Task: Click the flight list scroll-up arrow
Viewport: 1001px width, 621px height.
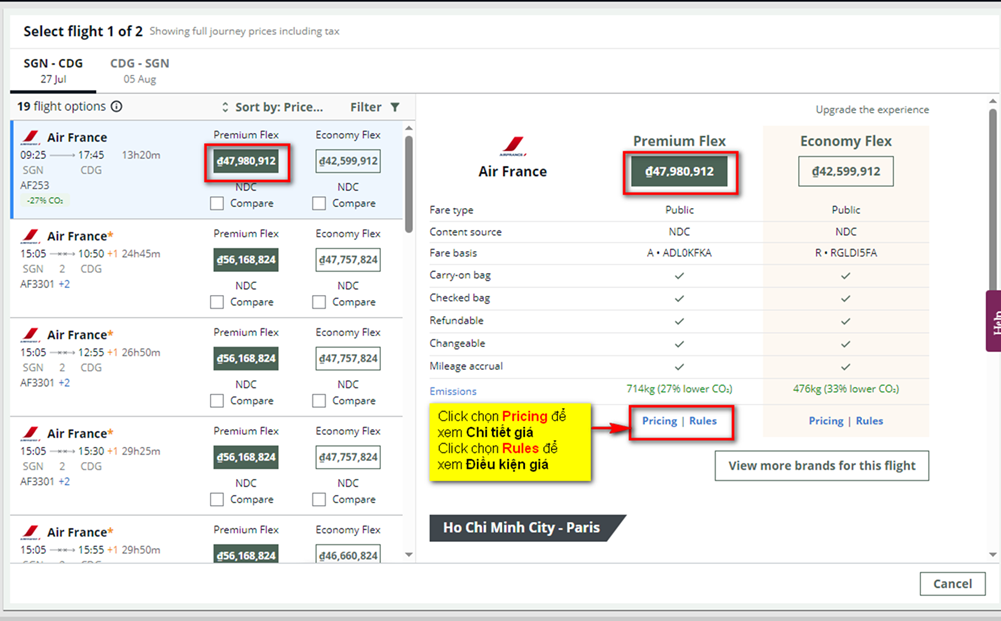Action: 409,128
